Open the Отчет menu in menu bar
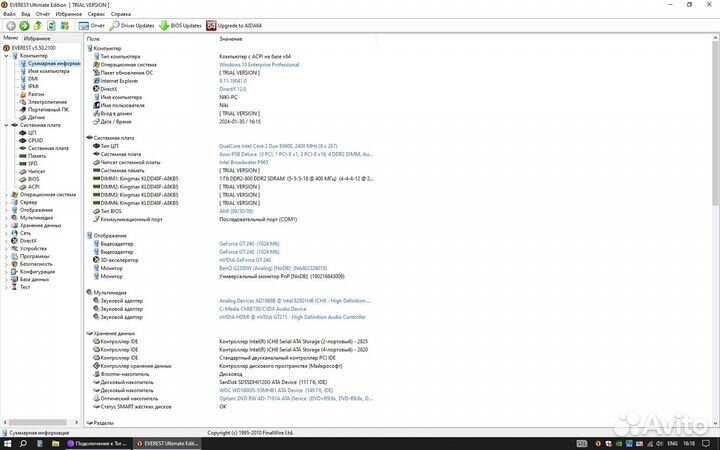Screen dimensions: 720x450 pos(43,14)
